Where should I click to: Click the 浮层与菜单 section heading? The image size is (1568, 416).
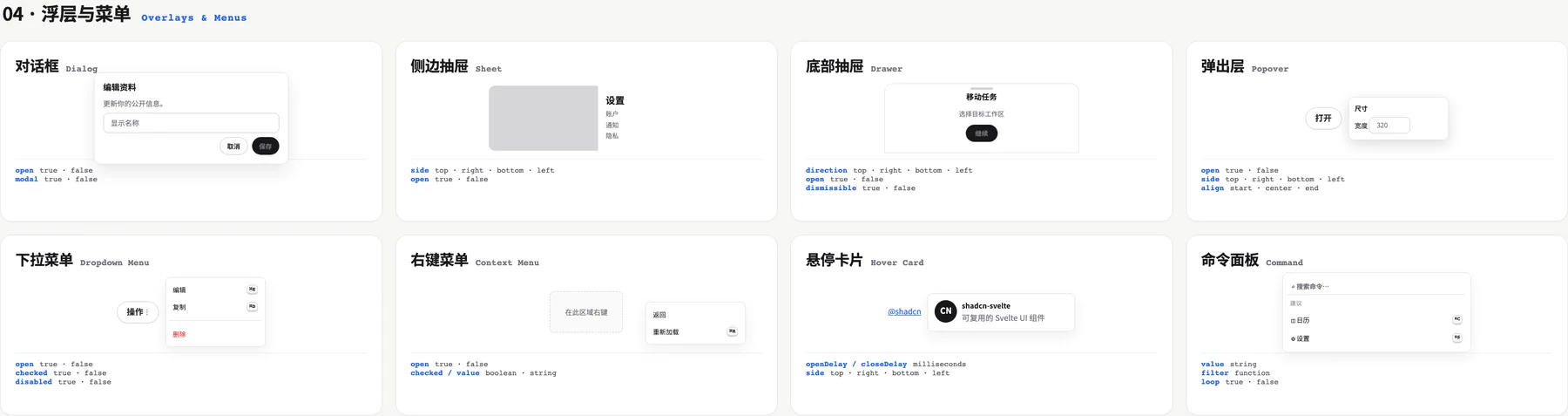85,14
